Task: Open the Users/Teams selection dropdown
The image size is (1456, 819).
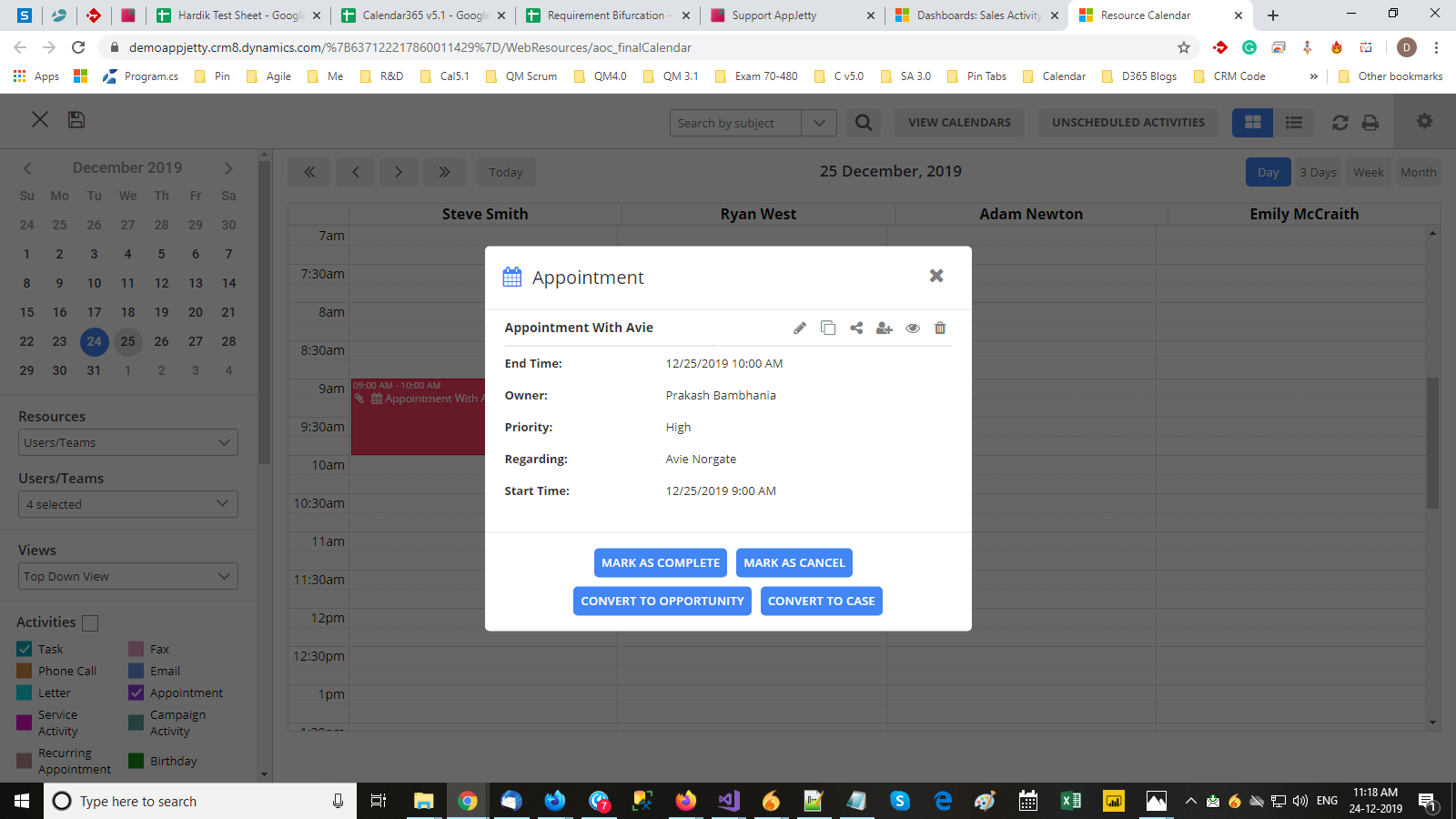Action: tap(127, 503)
